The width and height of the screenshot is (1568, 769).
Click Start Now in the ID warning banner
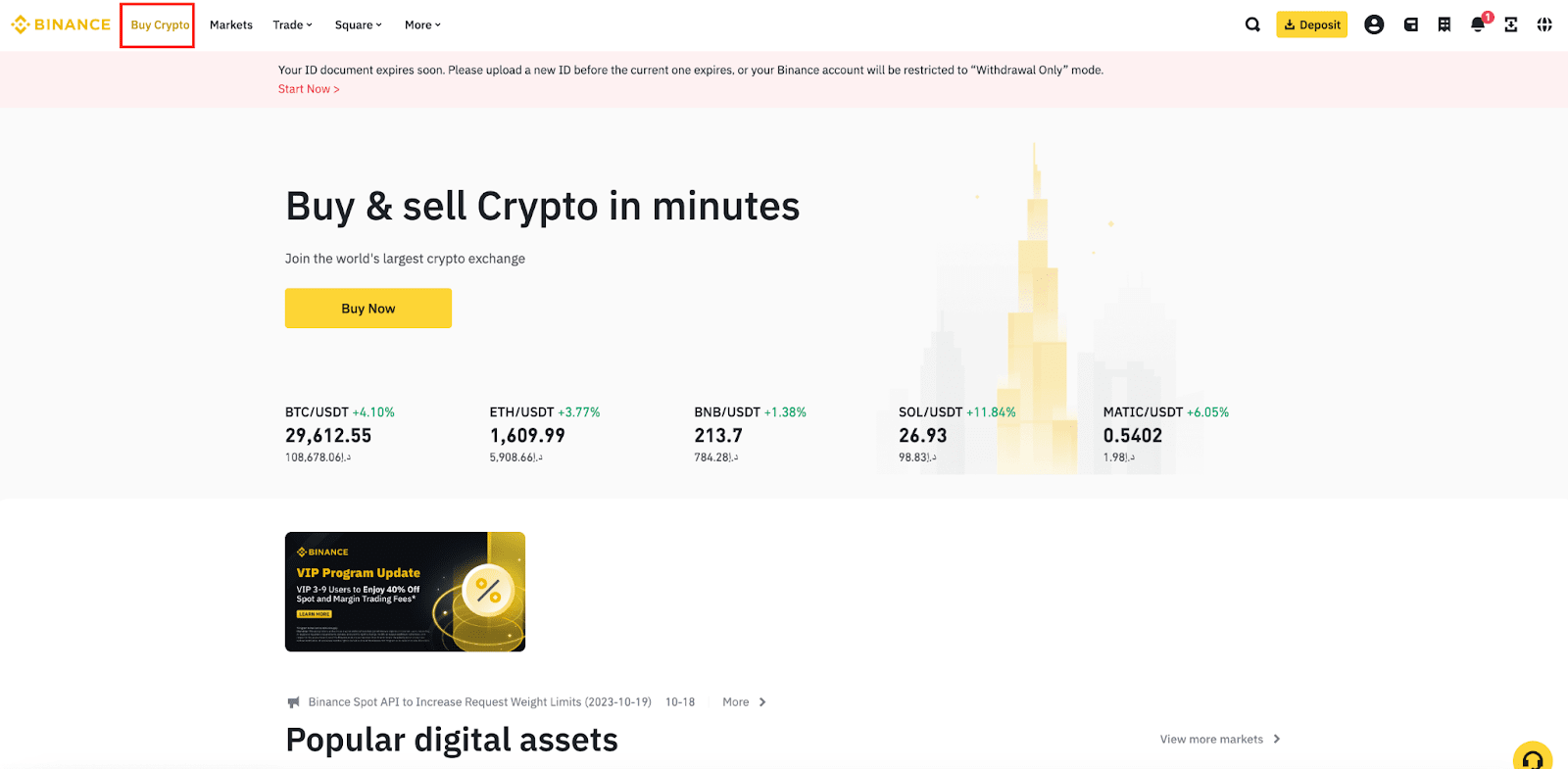[308, 88]
